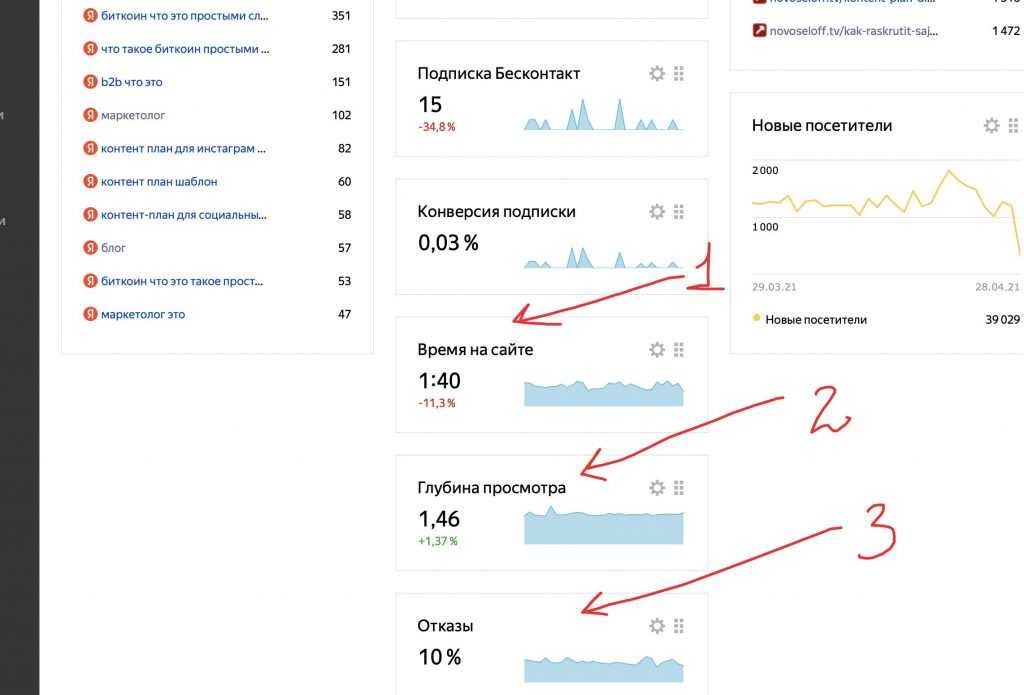Open settings gear for Время на сайте widget

pos(657,349)
